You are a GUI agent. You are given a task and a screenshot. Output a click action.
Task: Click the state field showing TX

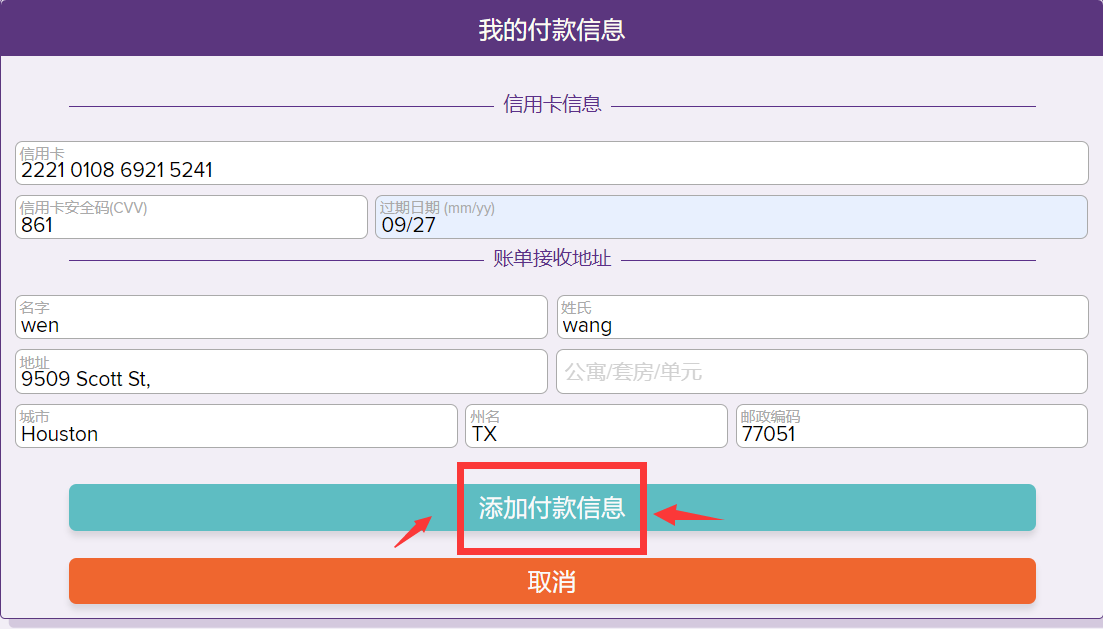(596, 427)
